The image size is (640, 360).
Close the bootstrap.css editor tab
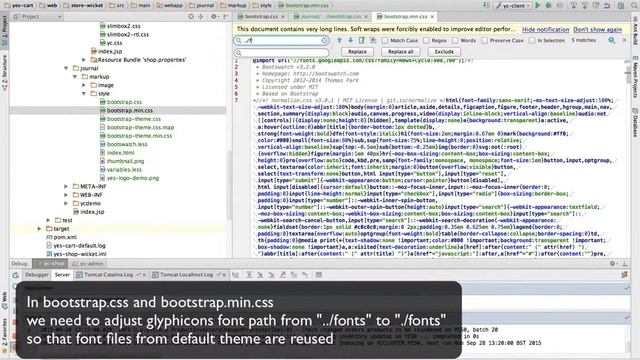click(282, 17)
